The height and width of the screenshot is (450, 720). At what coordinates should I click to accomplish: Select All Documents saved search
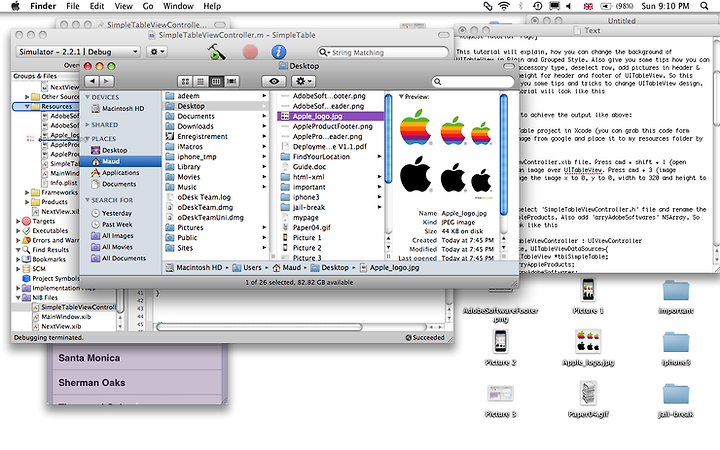pos(118,258)
